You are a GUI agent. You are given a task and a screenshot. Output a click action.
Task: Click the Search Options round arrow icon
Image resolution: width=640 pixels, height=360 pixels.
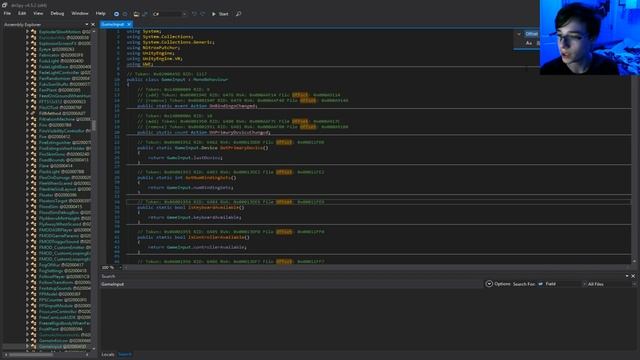(x=489, y=284)
